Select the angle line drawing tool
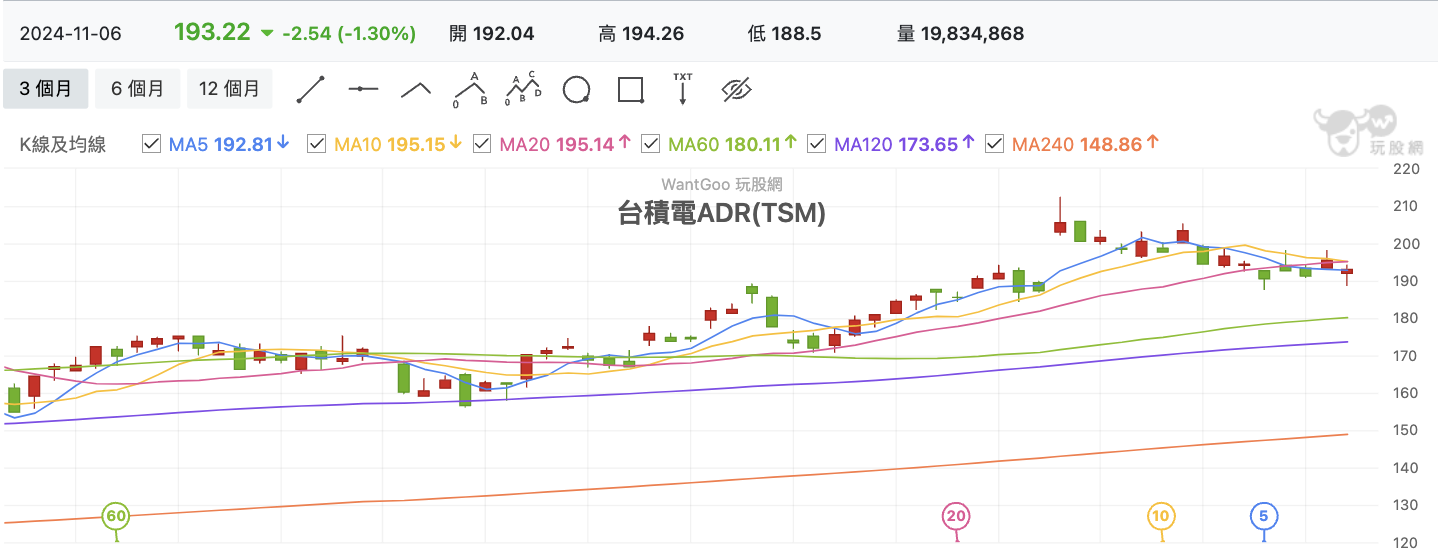The height and width of the screenshot is (556, 1438). point(415,89)
